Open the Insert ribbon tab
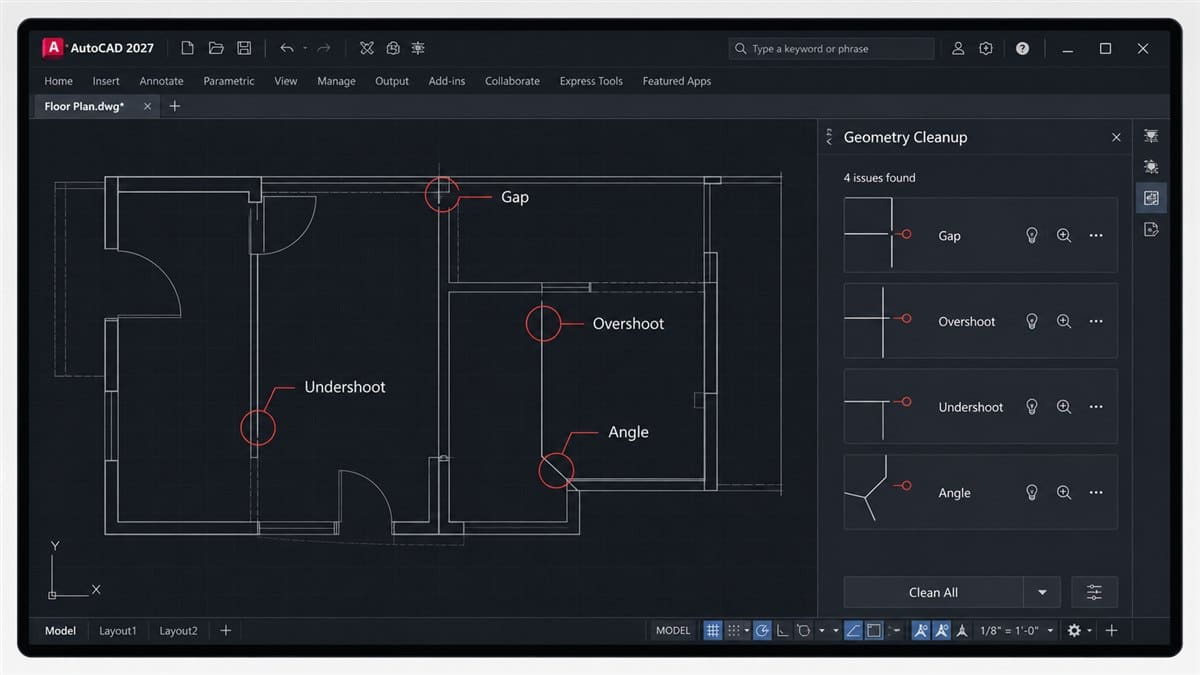The image size is (1200, 675). [x=106, y=81]
